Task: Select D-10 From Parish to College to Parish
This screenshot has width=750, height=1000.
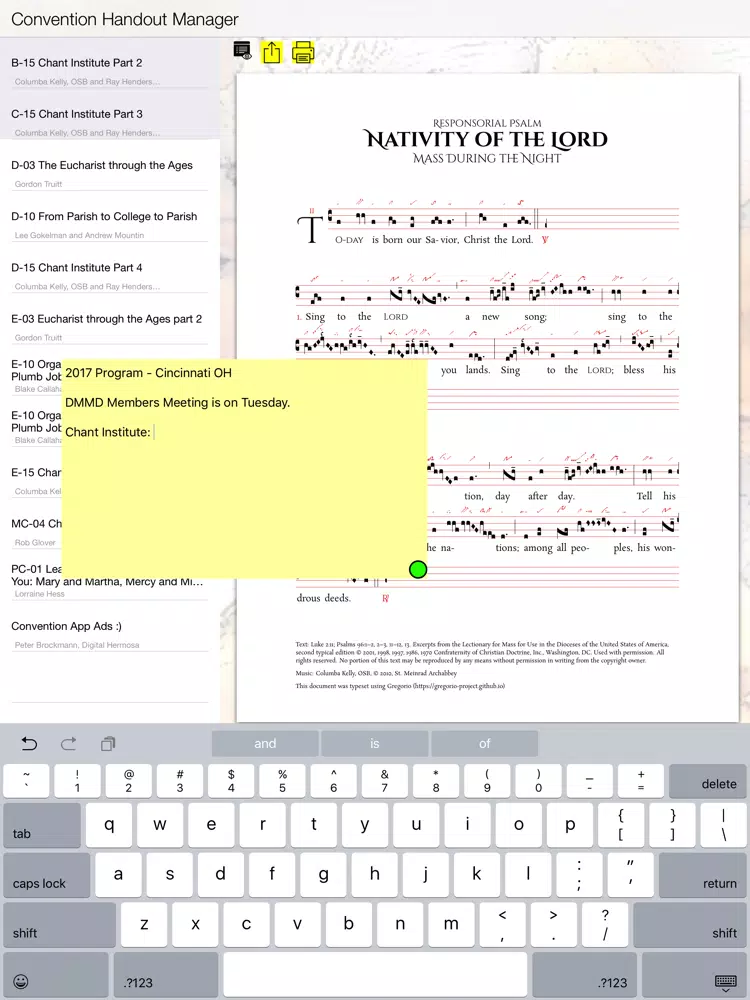Action: pos(110,224)
